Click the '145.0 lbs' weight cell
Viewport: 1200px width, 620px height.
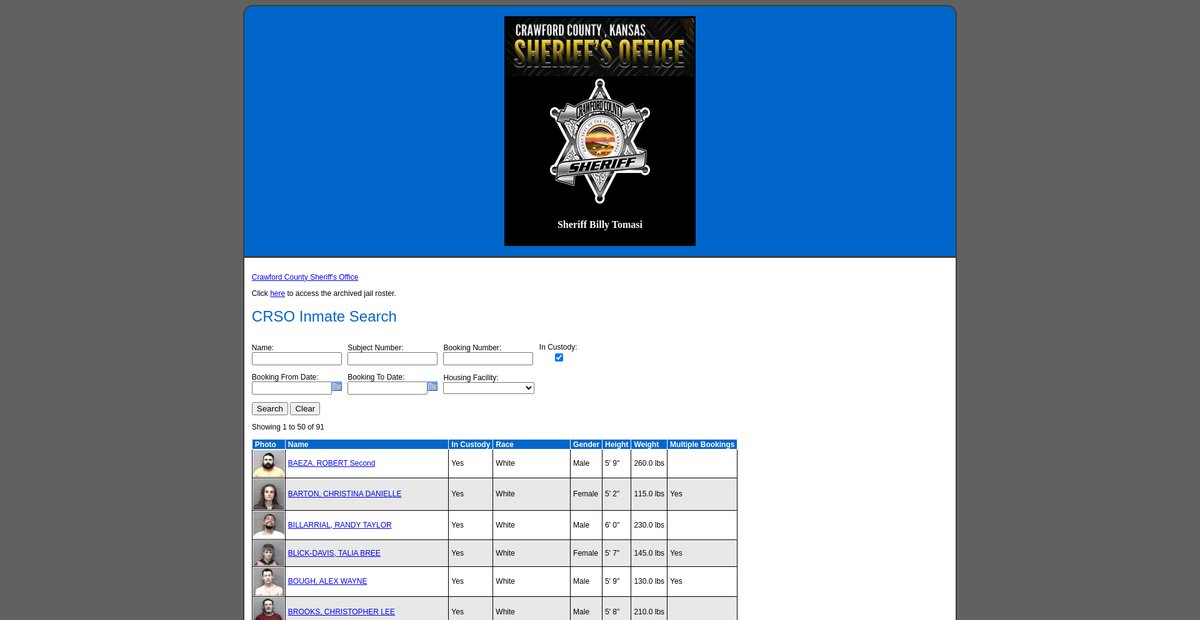649,553
